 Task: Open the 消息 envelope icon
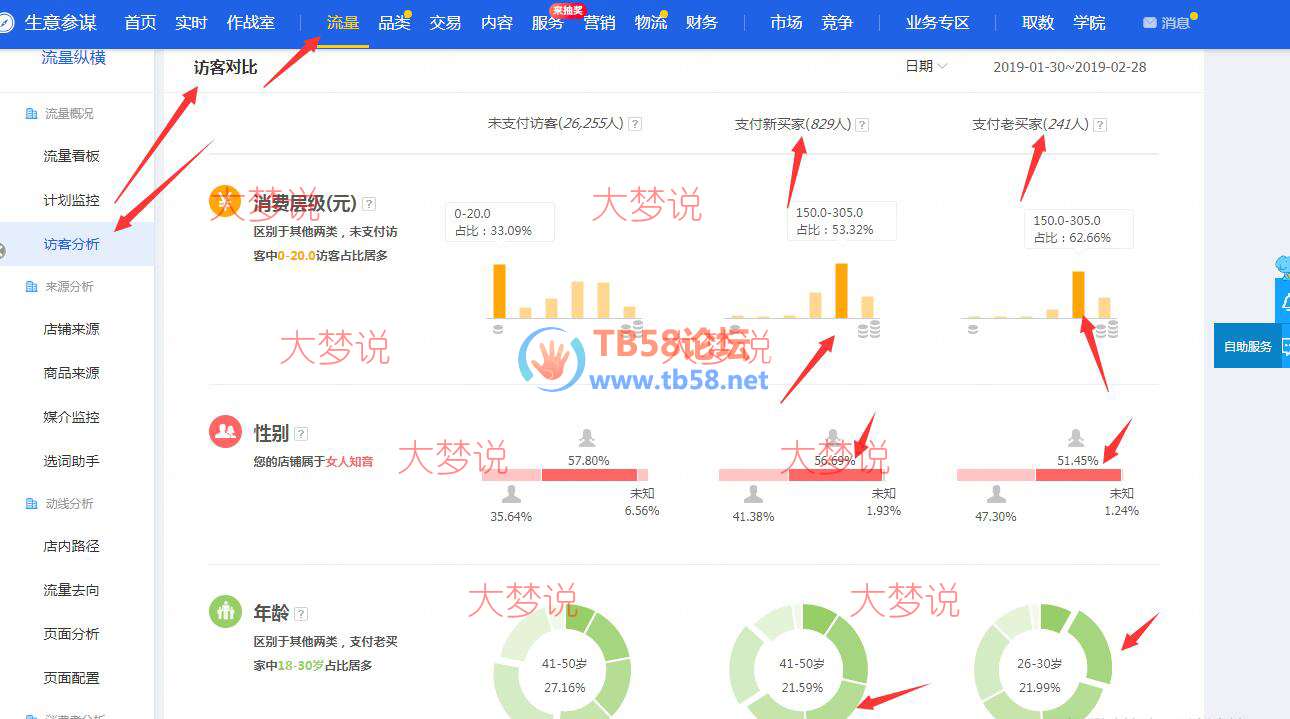pyautogui.click(x=1149, y=23)
